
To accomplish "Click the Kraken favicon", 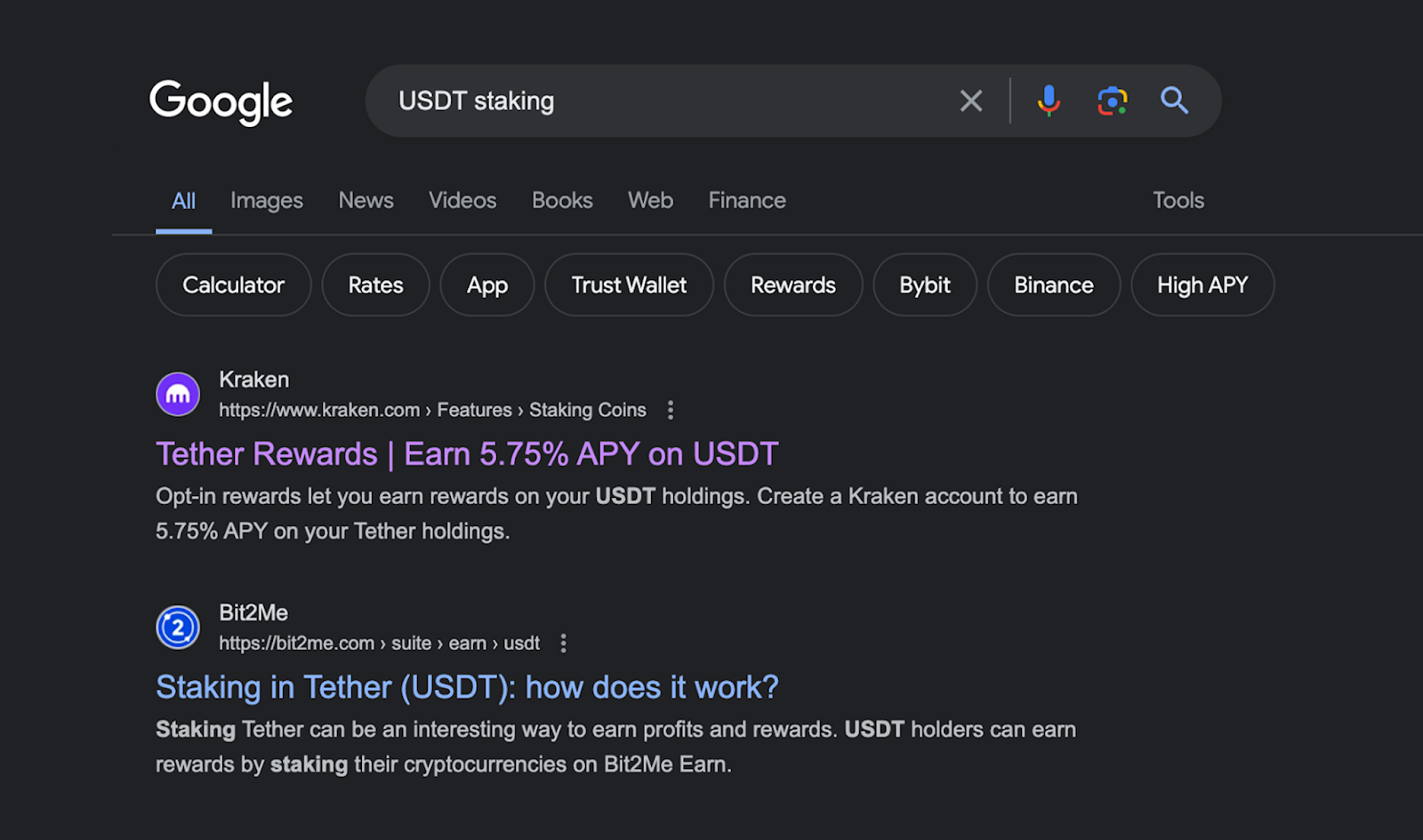I will click(x=178, y=394).
